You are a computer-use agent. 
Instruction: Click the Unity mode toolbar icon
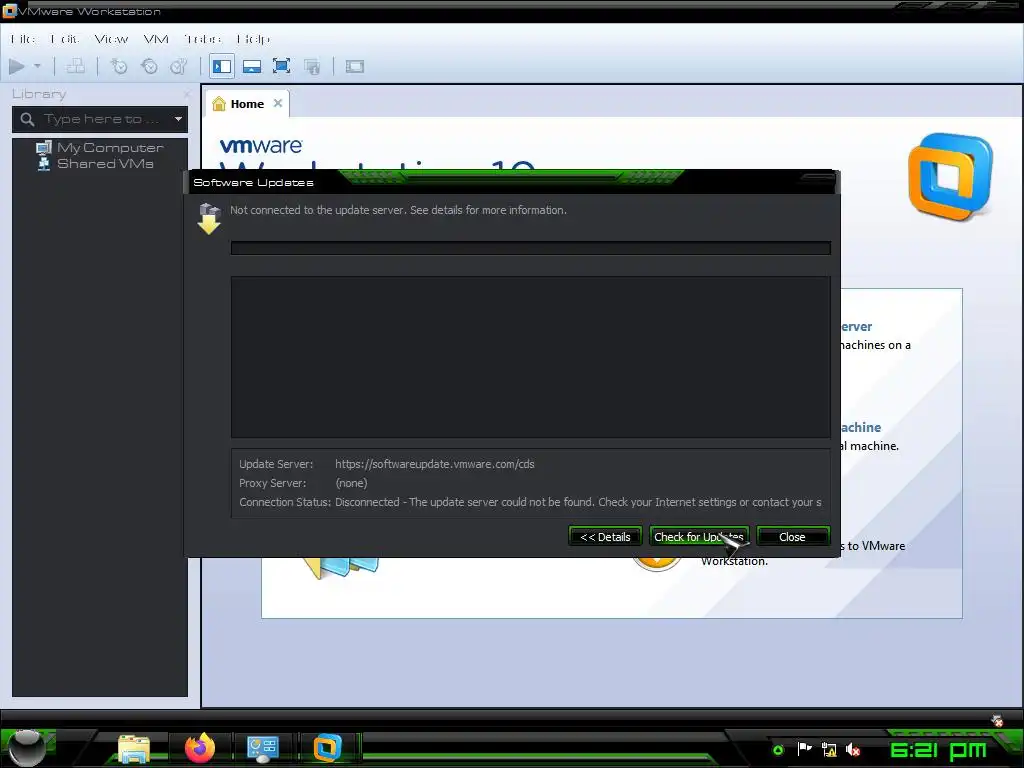tap(312, 66)
